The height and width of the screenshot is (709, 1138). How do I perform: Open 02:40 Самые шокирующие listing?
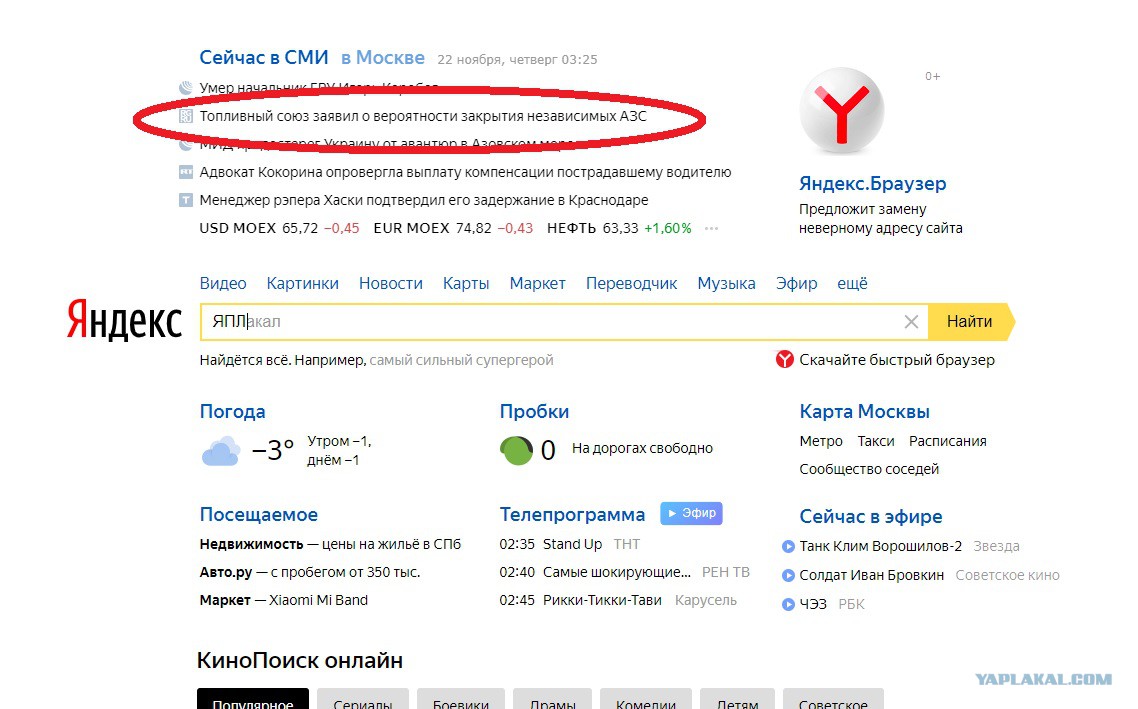point(624,573)
